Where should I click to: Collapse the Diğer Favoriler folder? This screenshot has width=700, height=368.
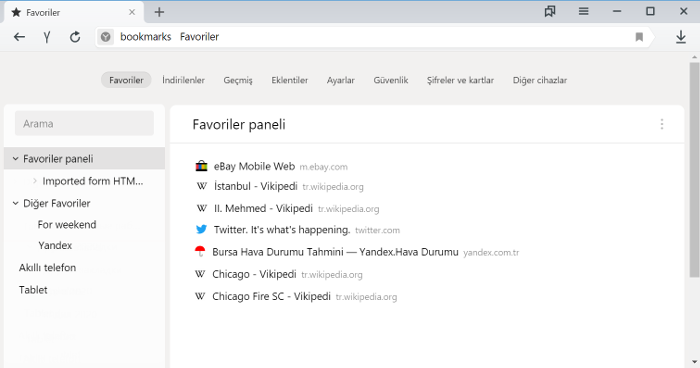[15, 203]
